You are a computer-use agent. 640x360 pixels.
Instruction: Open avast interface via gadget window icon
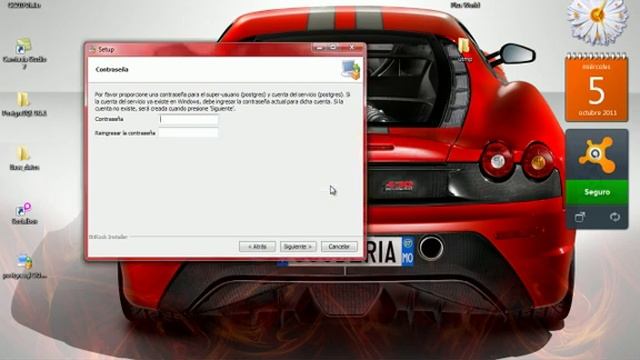580,217
